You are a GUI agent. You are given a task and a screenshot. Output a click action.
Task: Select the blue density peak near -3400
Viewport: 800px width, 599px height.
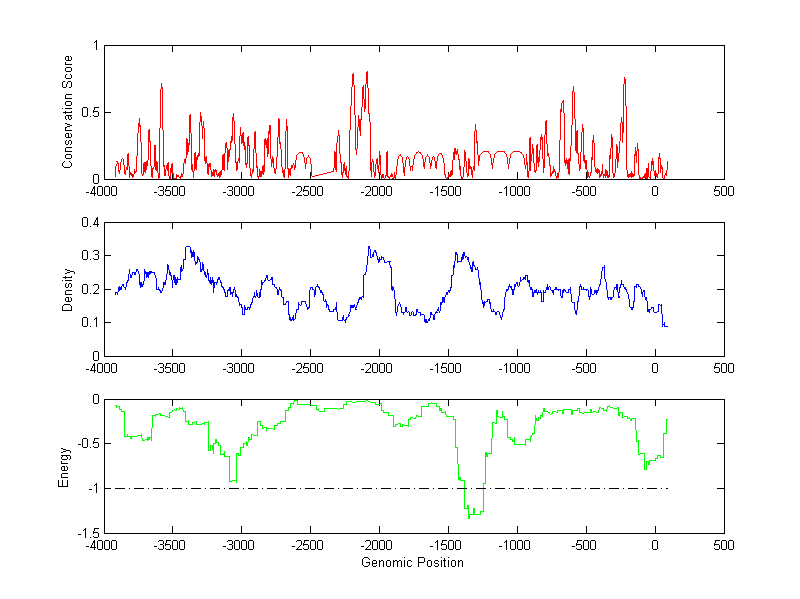click(x=186, y=248)
